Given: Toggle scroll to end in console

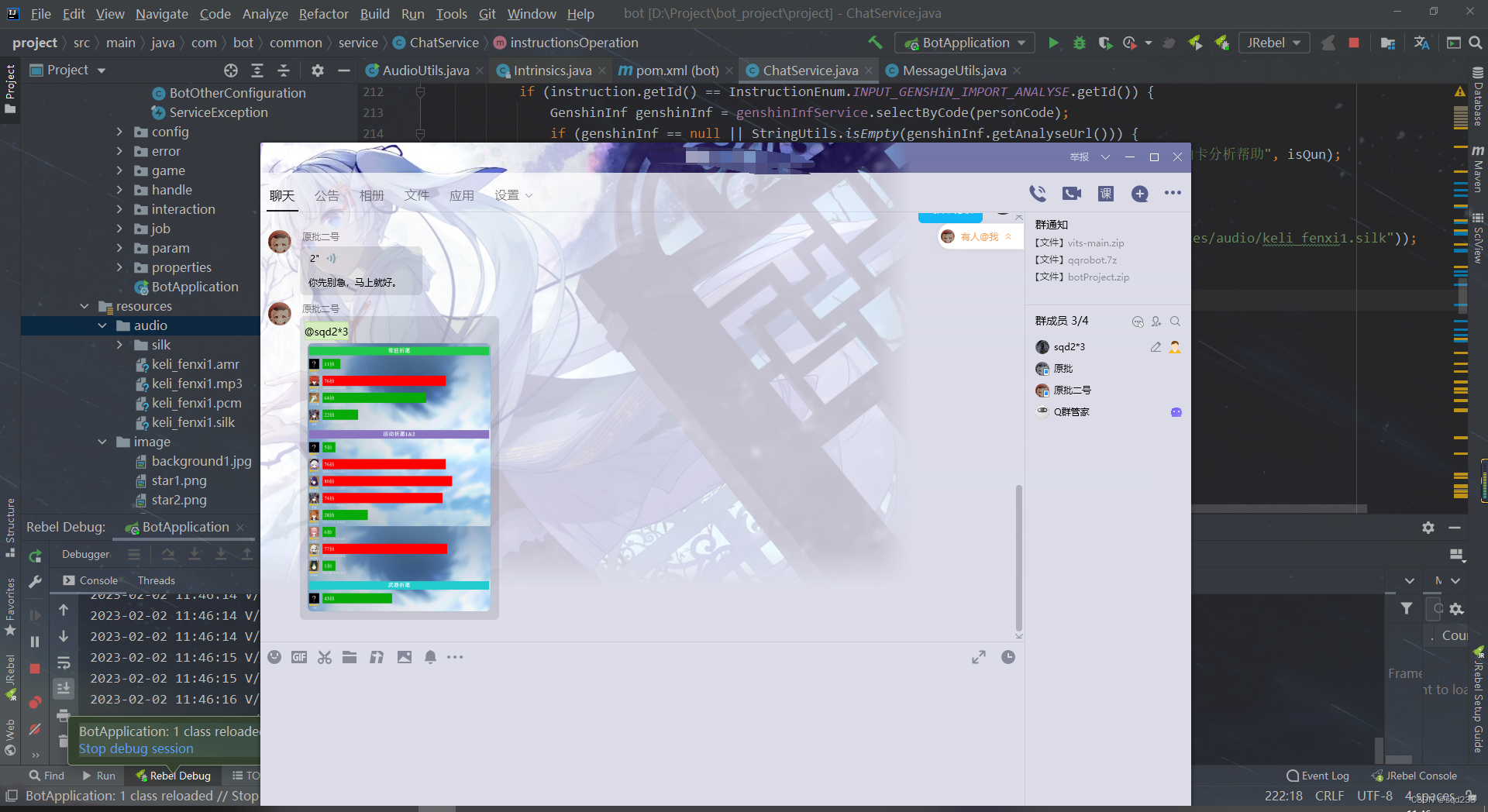Looking at the screenshot, I should click(64, 688).
